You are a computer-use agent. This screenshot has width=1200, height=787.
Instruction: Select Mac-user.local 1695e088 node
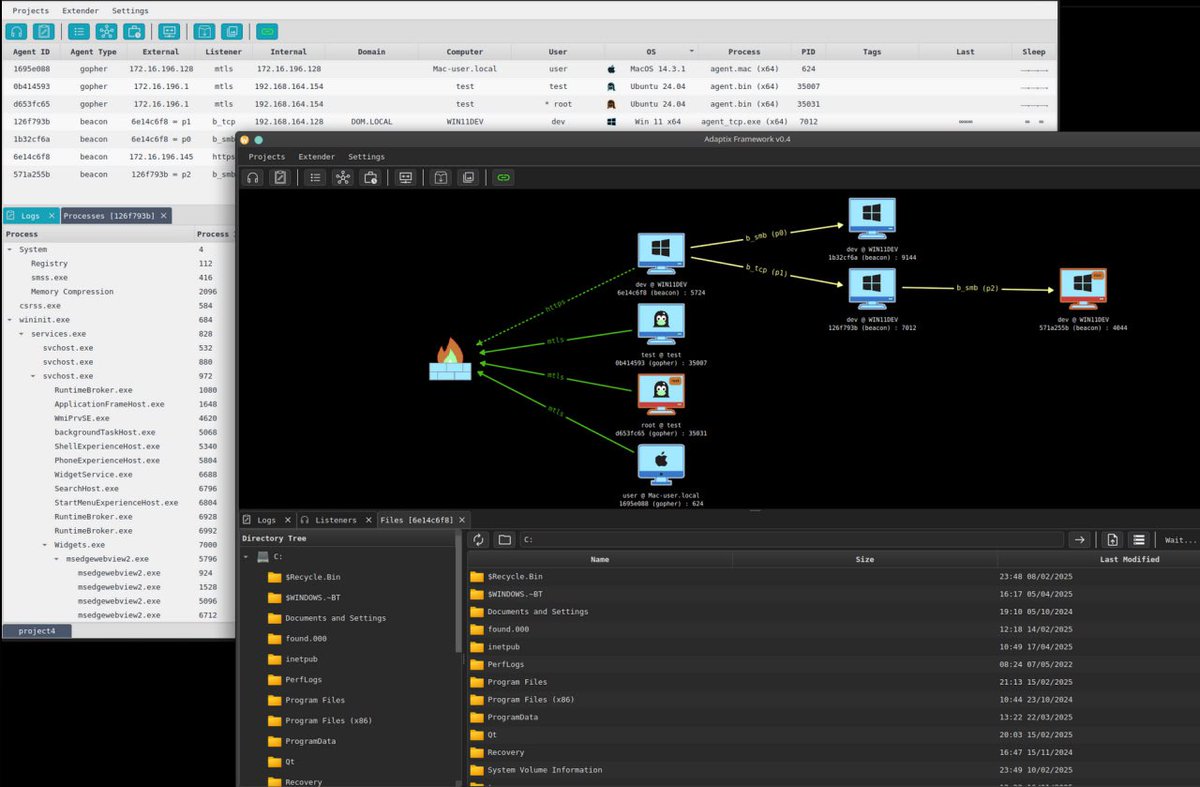(661, 465)
